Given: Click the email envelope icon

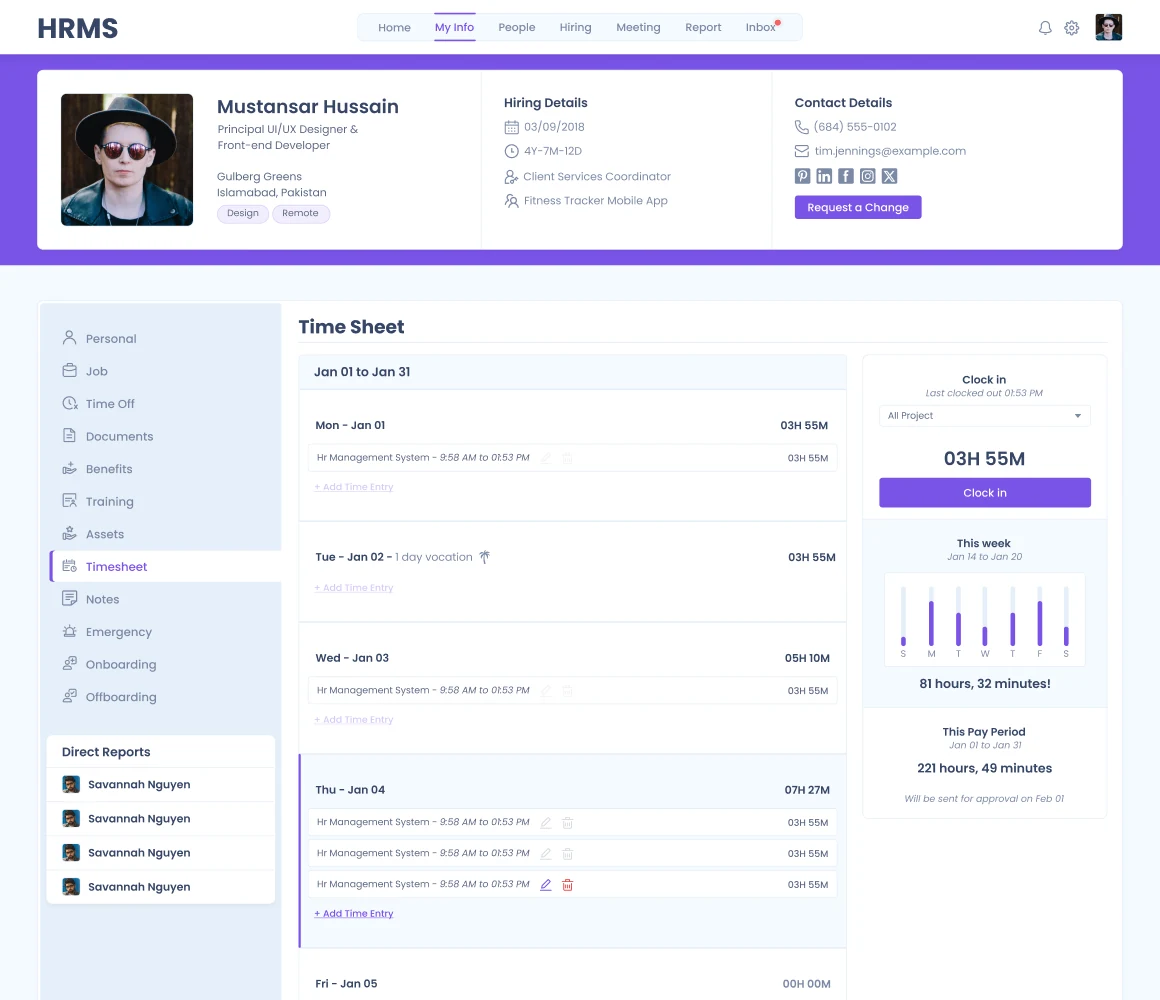Looking at the screenshot, I should 801,151.
